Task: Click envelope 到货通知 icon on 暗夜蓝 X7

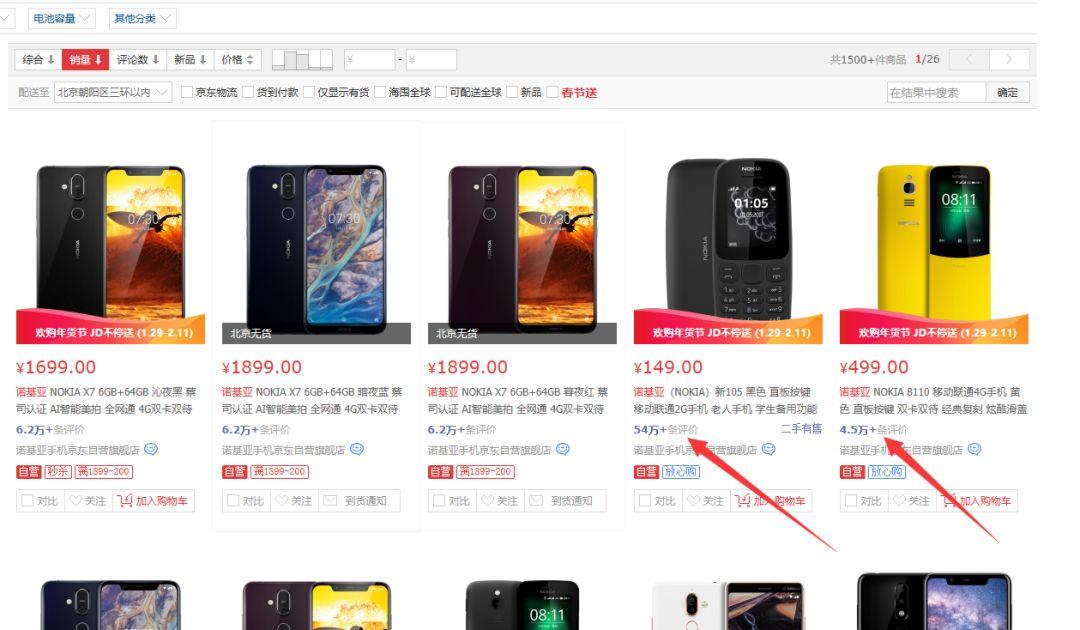Action: point(331,501)
